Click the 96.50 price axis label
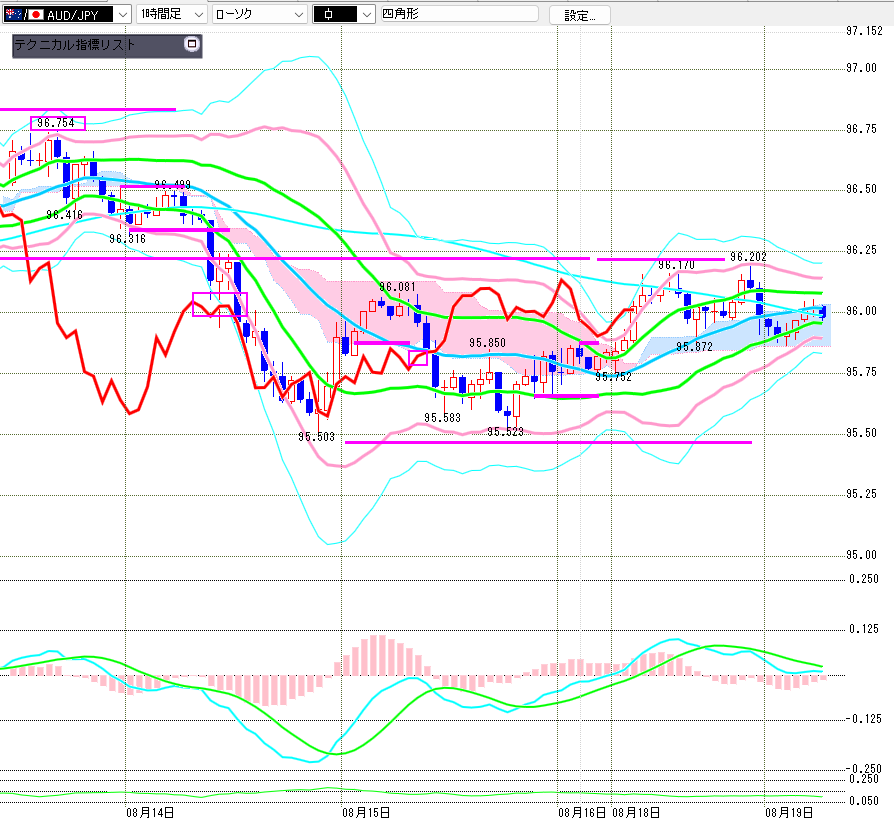Viewport: 894px width, 819px height. click(x=862, y=189)
